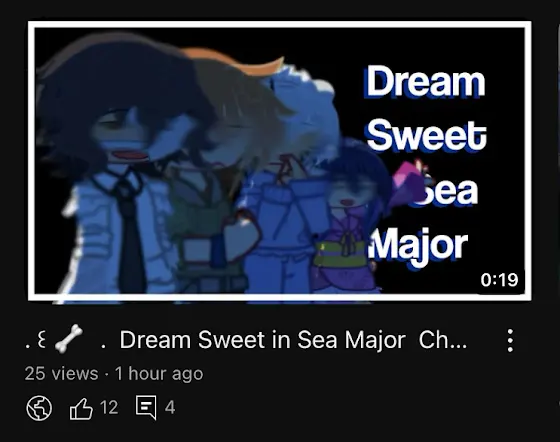Click the 0:19 duration badge

pyautogui.click(x=499, y=280)
